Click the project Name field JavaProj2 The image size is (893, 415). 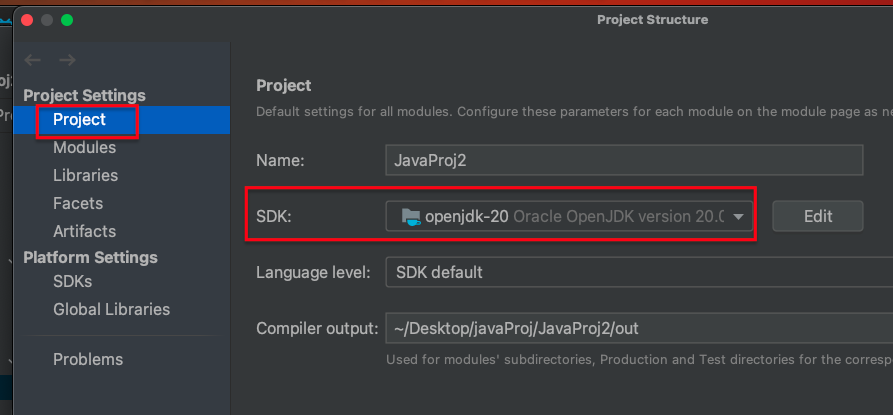624,160
